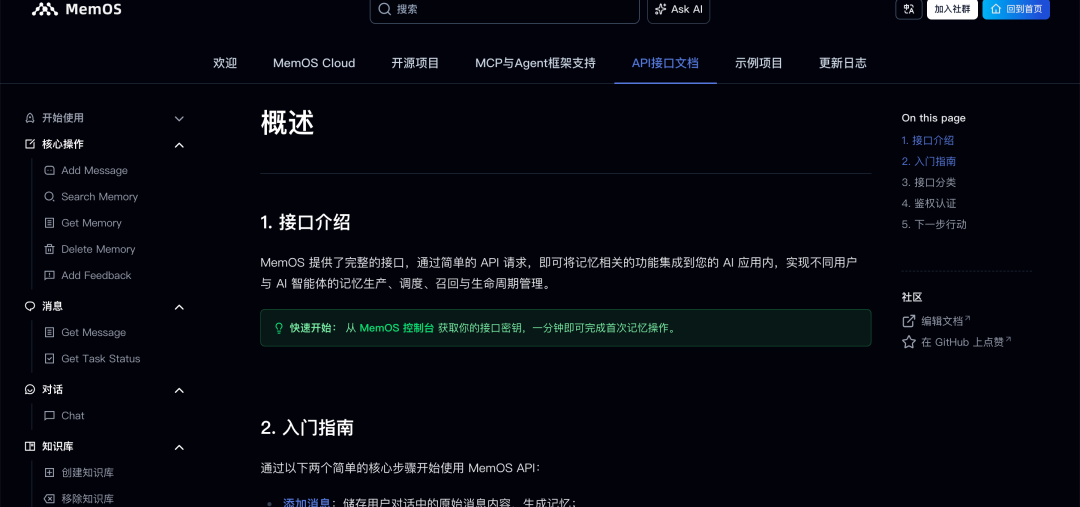Image resolution: width=1080 pixels, height=507 pixels.
Task: Open the 更新日志 tab
Action: click(x=842, y=63)
